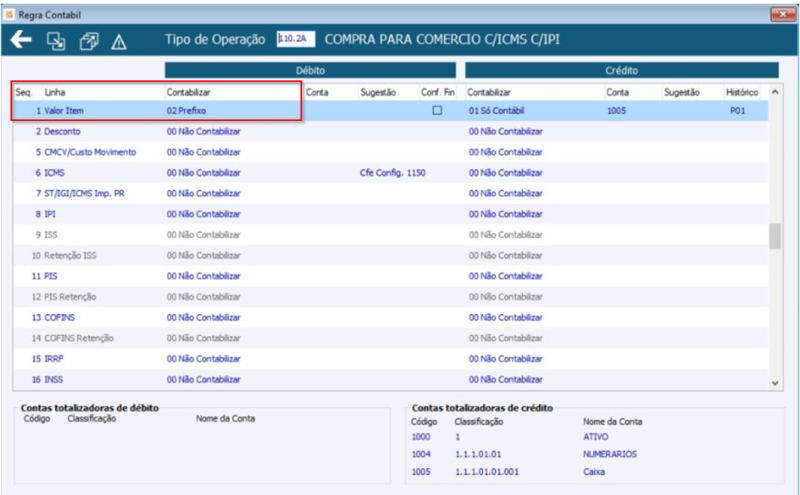Select the Valor Item row
800x495 pixels.
point(391,111)
